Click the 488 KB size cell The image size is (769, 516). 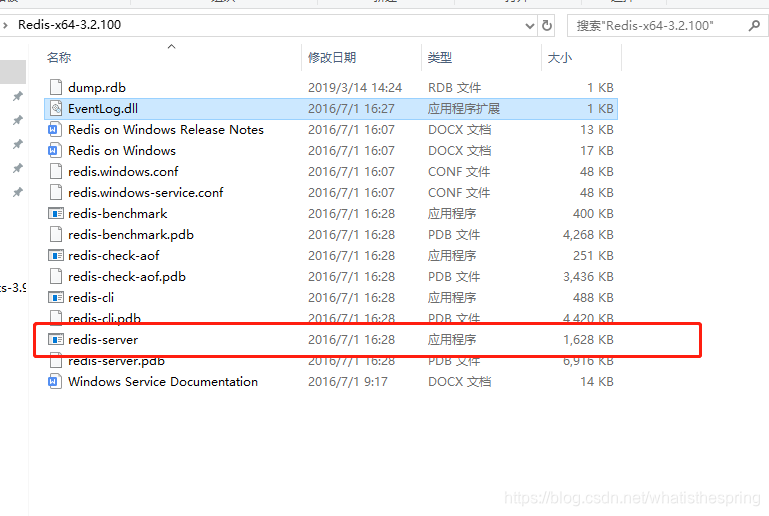pyautogui.click(x=593, y=298)
